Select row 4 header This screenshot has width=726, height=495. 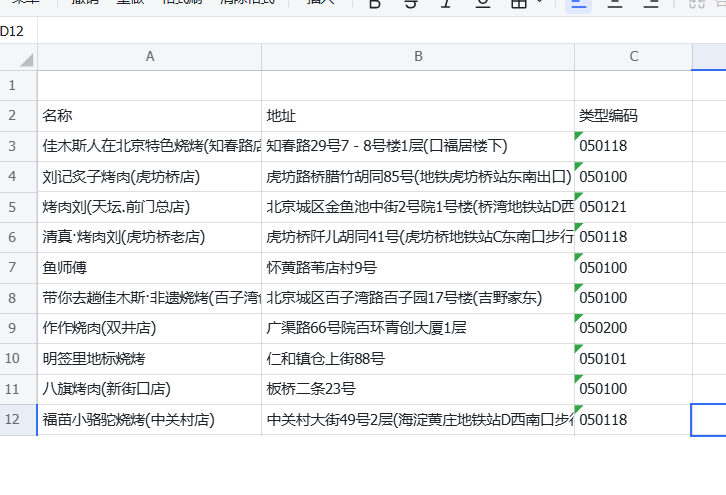point(19,176)
